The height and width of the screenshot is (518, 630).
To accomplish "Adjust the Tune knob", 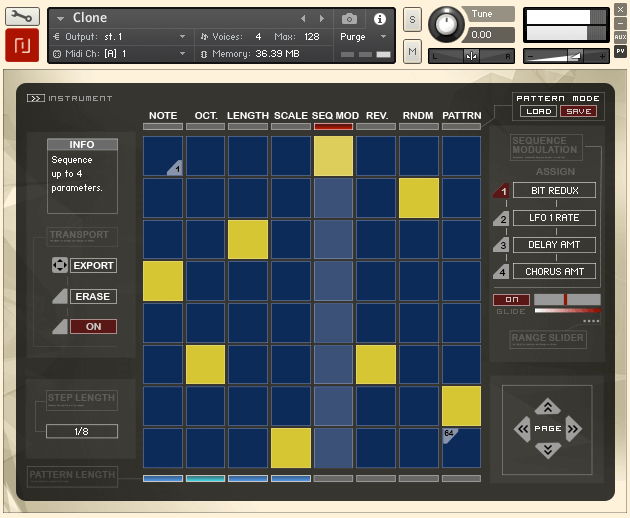I will click(x=445, y=24).
